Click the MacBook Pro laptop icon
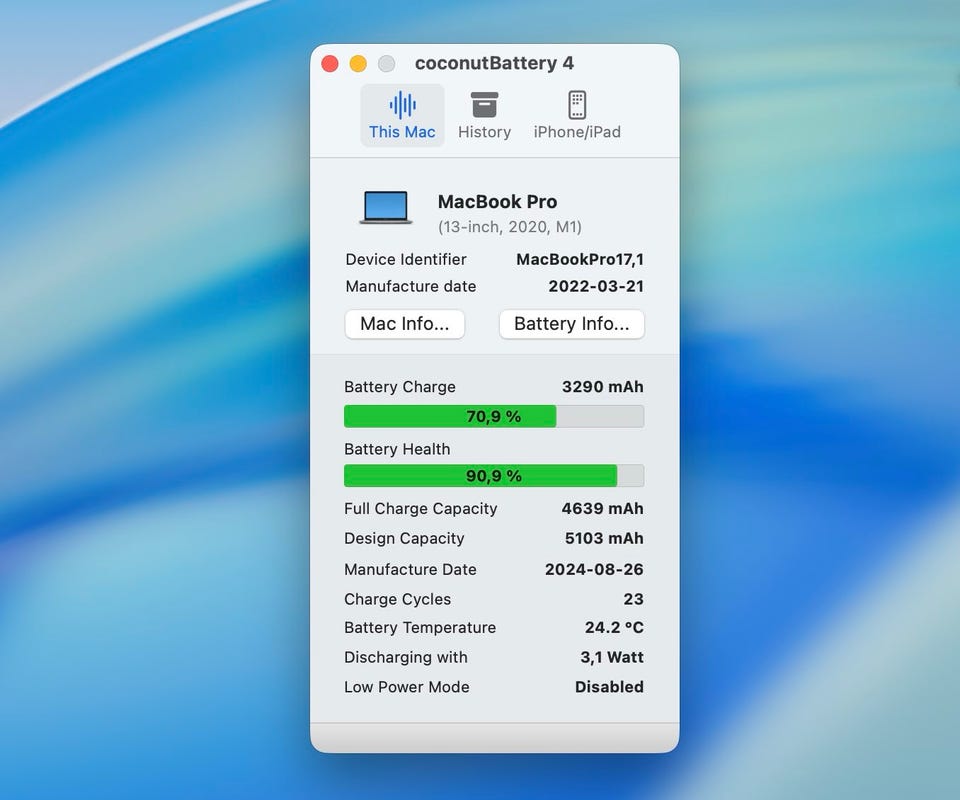 (x=385, y=207)
